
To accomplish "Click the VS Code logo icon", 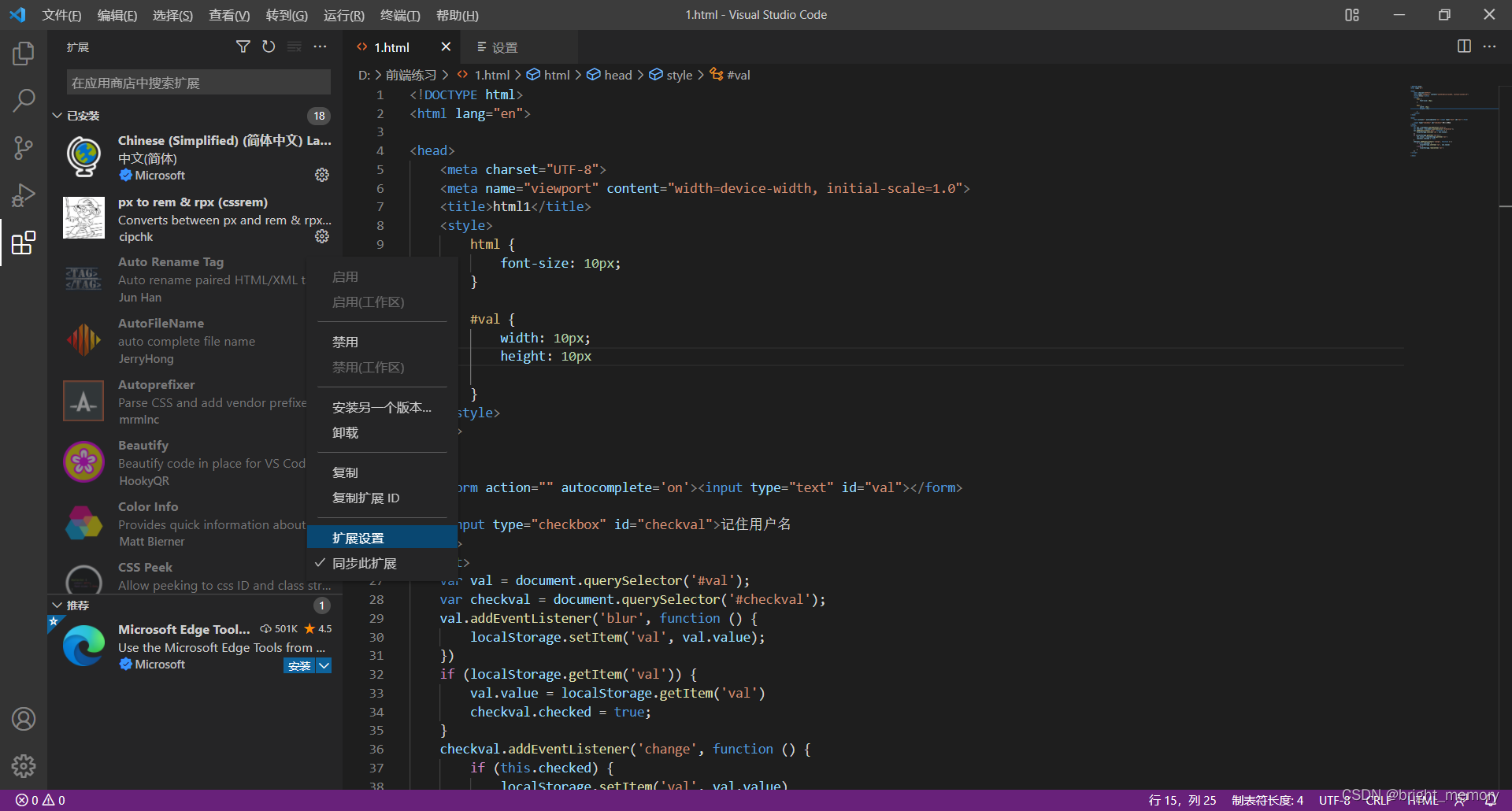I will pos(17,15).
